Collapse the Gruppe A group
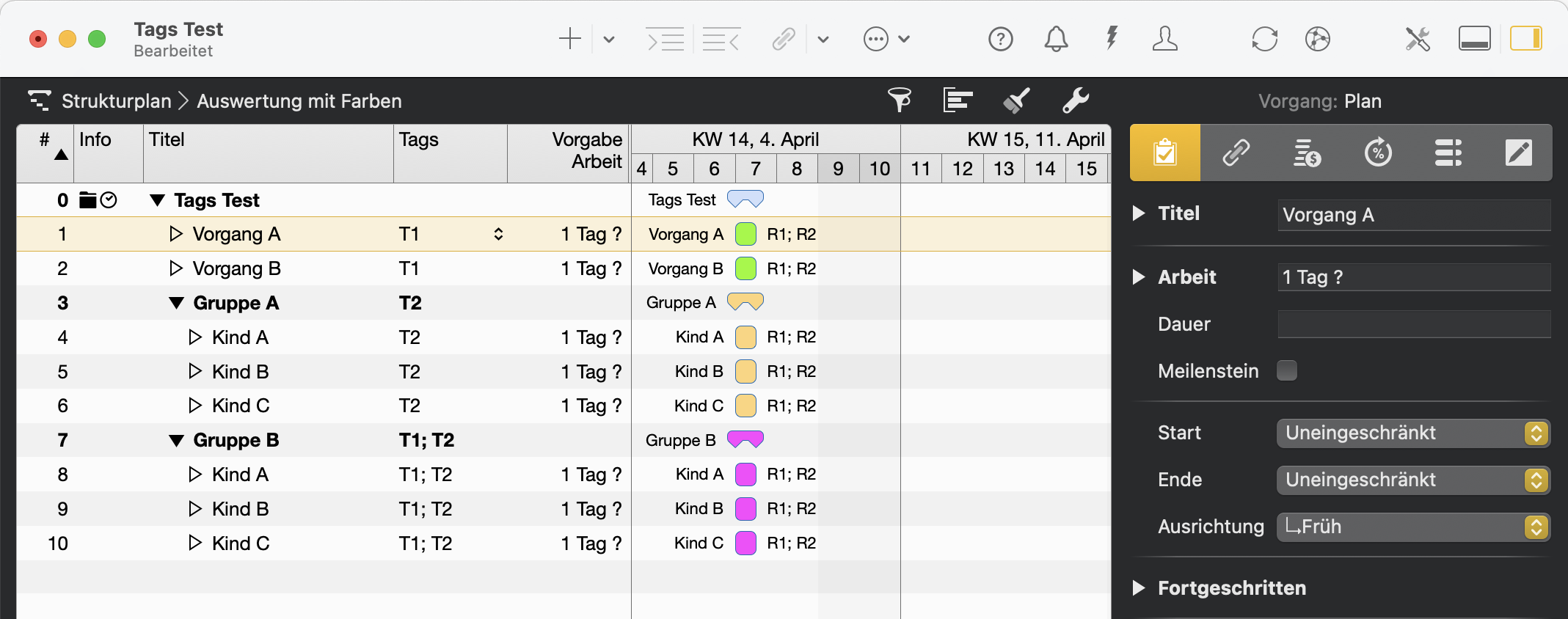 pos(176,303)
